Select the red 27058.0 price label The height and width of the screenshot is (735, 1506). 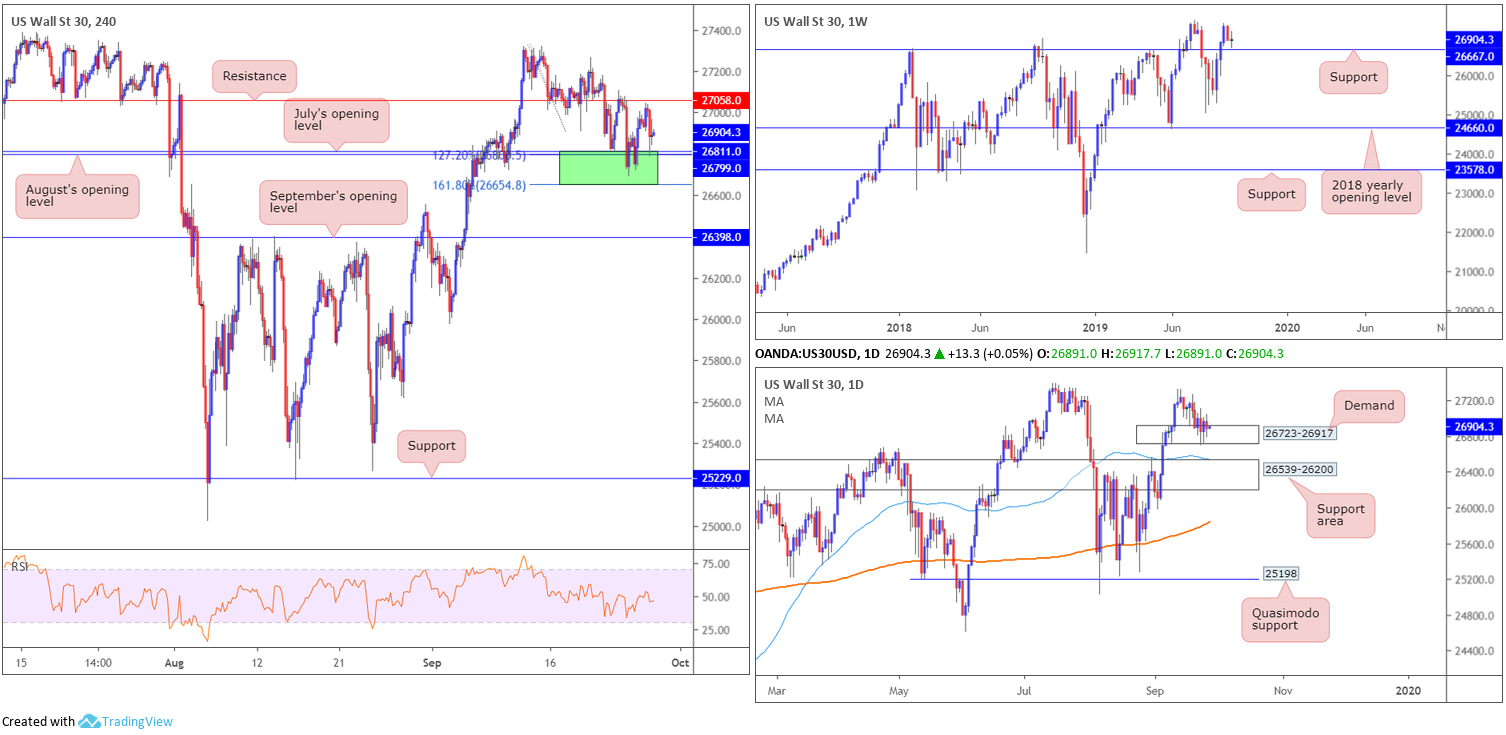(x=719, y=101)
